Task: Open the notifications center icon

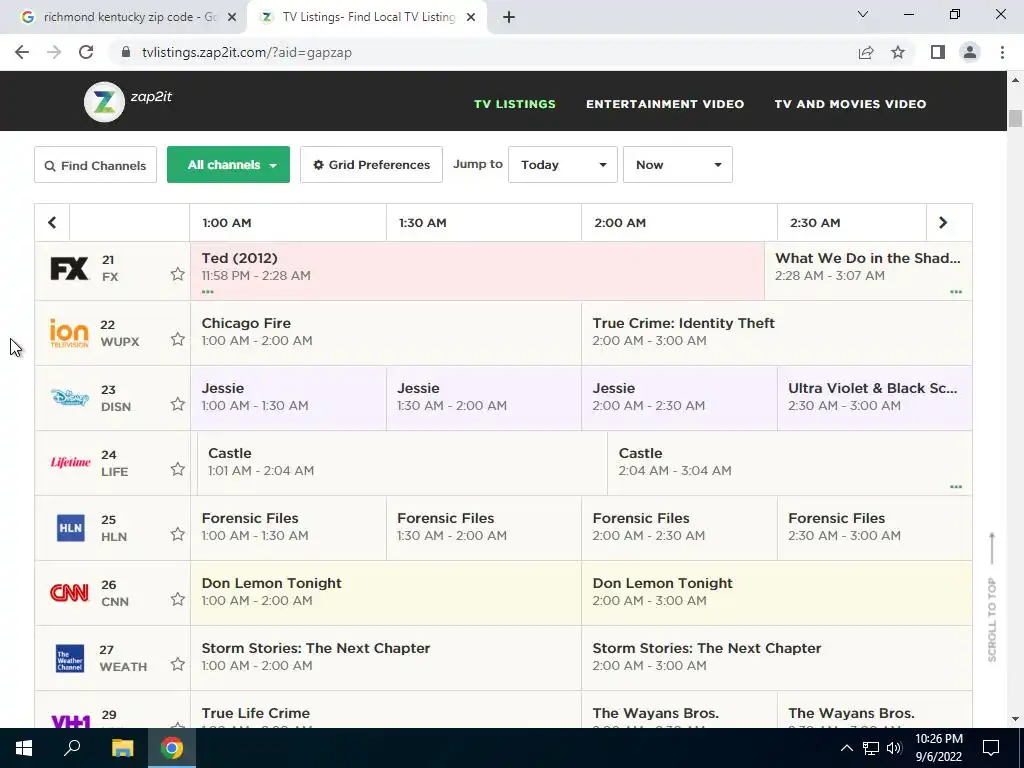Action: point(991,748)
